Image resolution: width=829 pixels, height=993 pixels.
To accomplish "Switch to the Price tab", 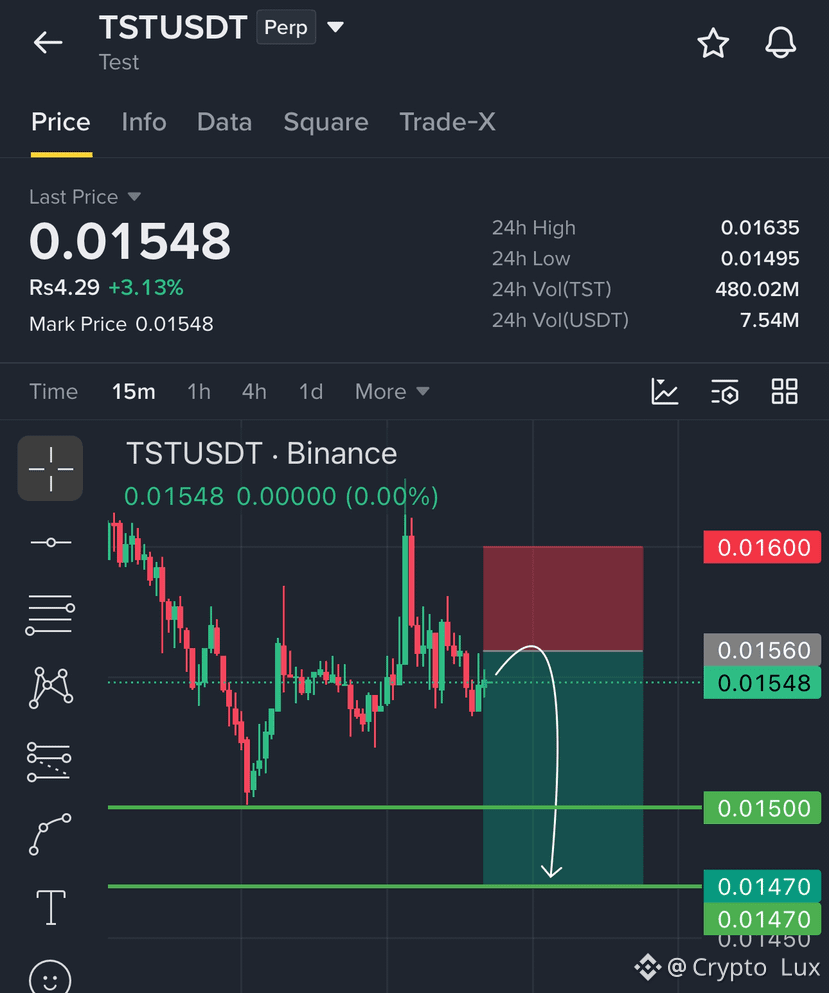I will [x=61, y=122].
